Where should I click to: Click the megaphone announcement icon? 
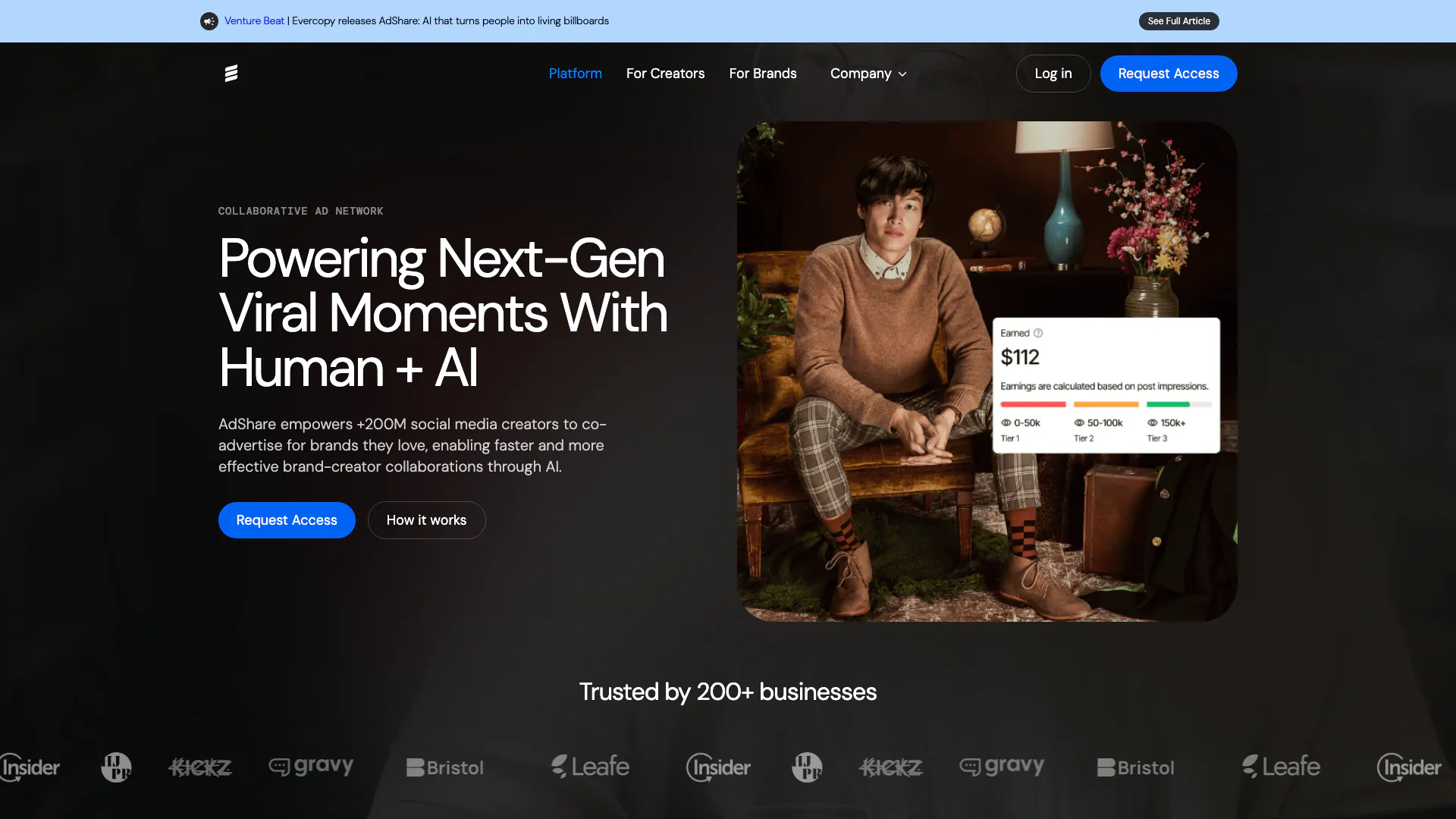pyautogui.click(x=209, y=21)
